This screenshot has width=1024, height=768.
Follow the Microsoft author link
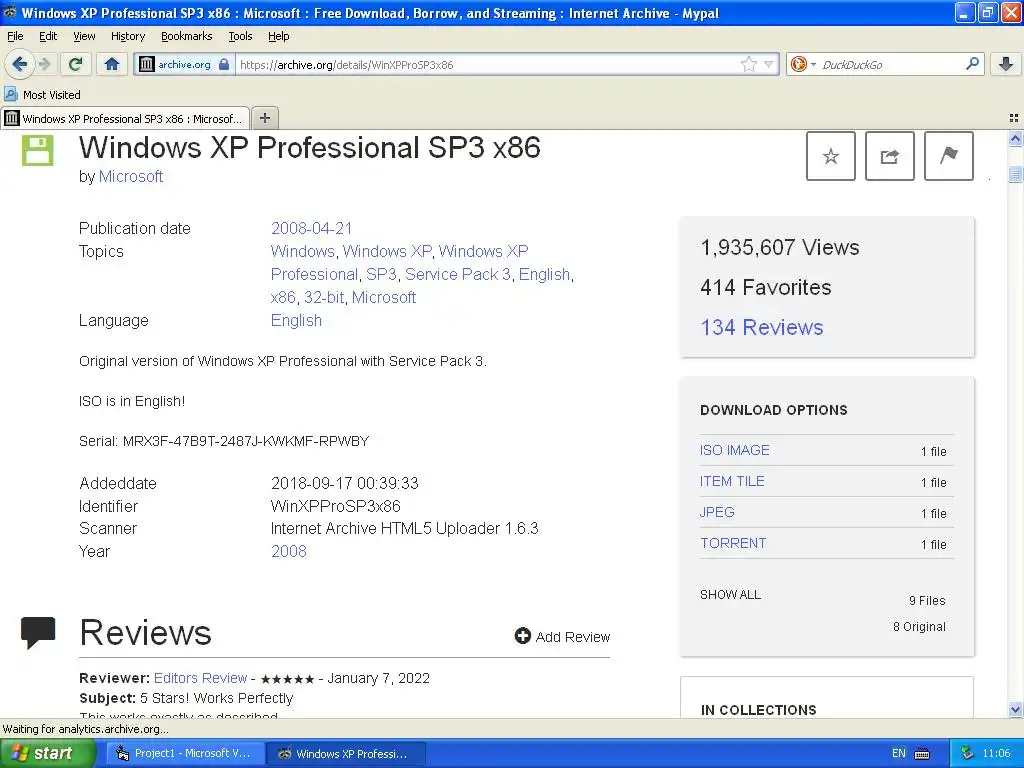[131, 176]
